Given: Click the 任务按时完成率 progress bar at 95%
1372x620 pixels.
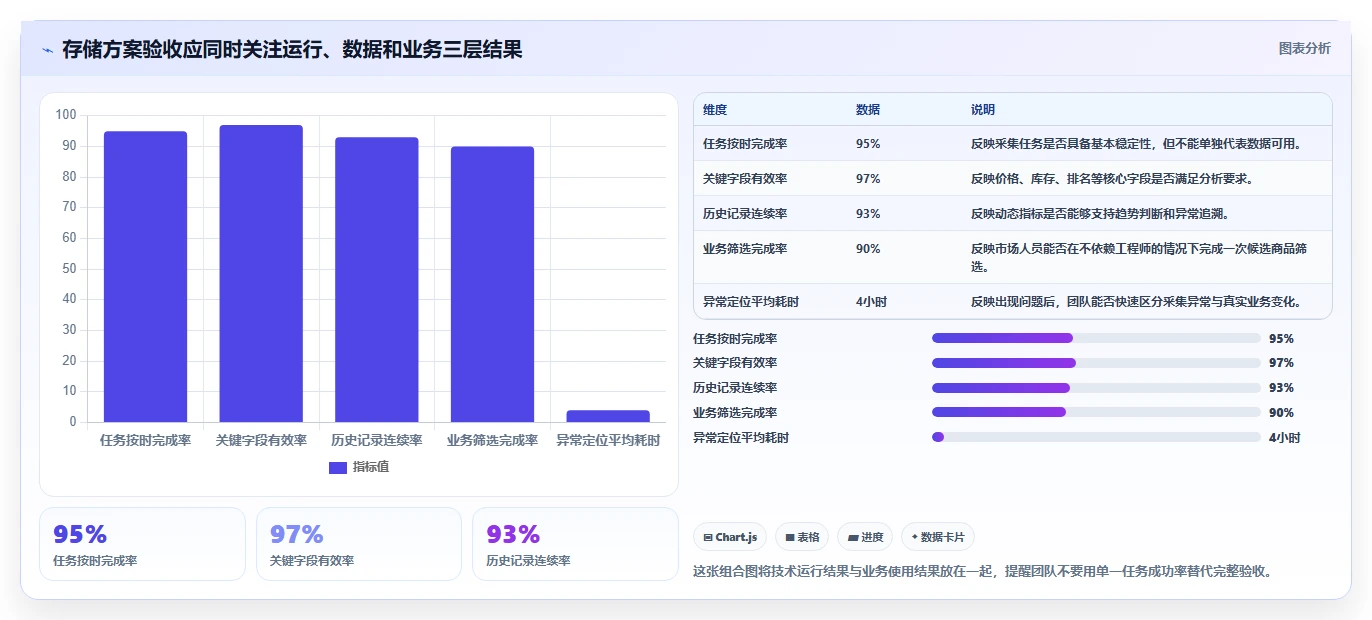Looking at the screenshot, I should 1096,338.
